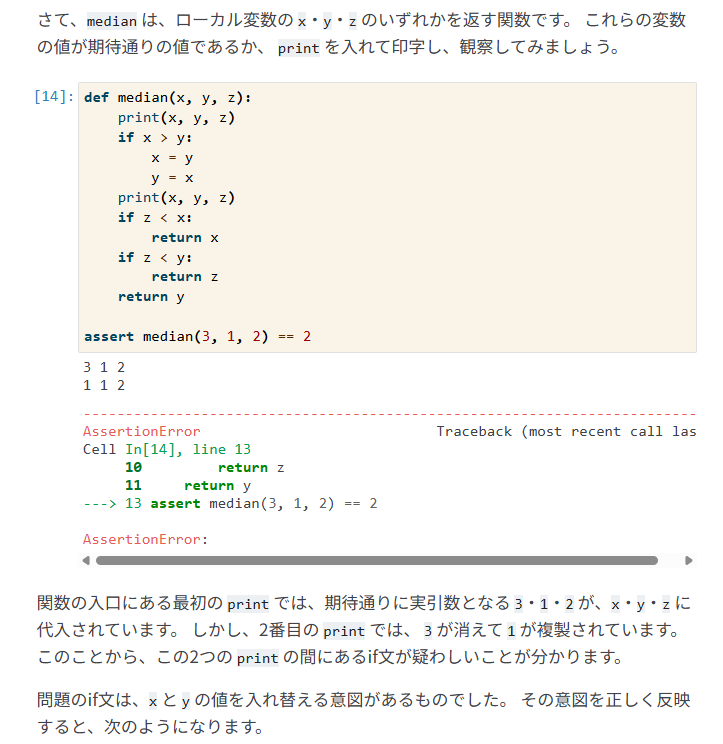Click the 'if z < x:' code line
This screenshot has width=723, height=744.
click(x=155, y=217)
